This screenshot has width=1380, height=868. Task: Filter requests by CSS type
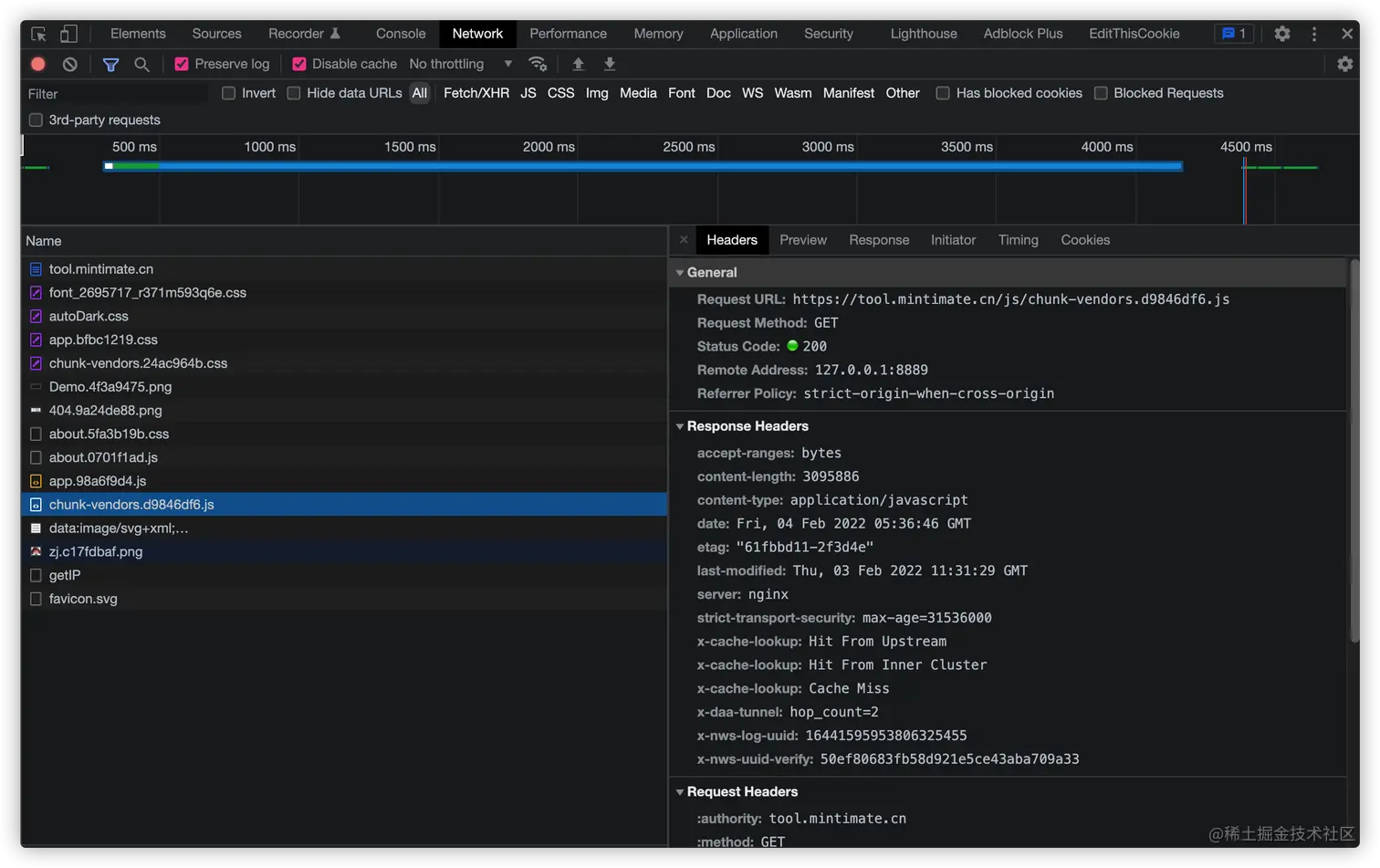coord(561,93)
